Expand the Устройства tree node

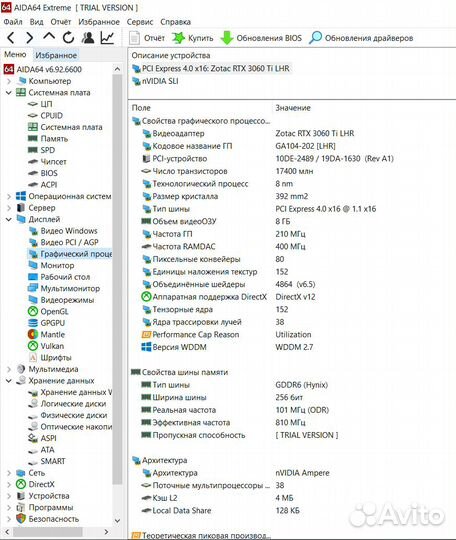(x=9, y=496)
